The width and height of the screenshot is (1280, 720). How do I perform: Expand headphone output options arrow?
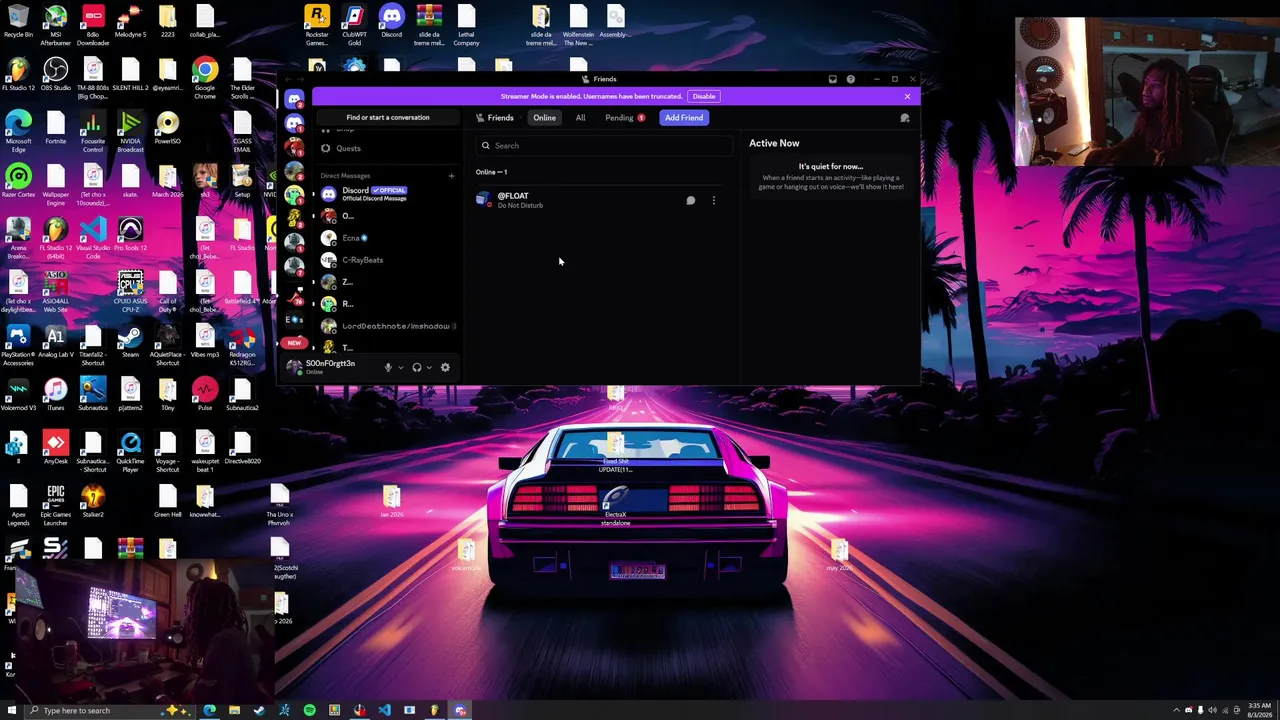(430, 367)
